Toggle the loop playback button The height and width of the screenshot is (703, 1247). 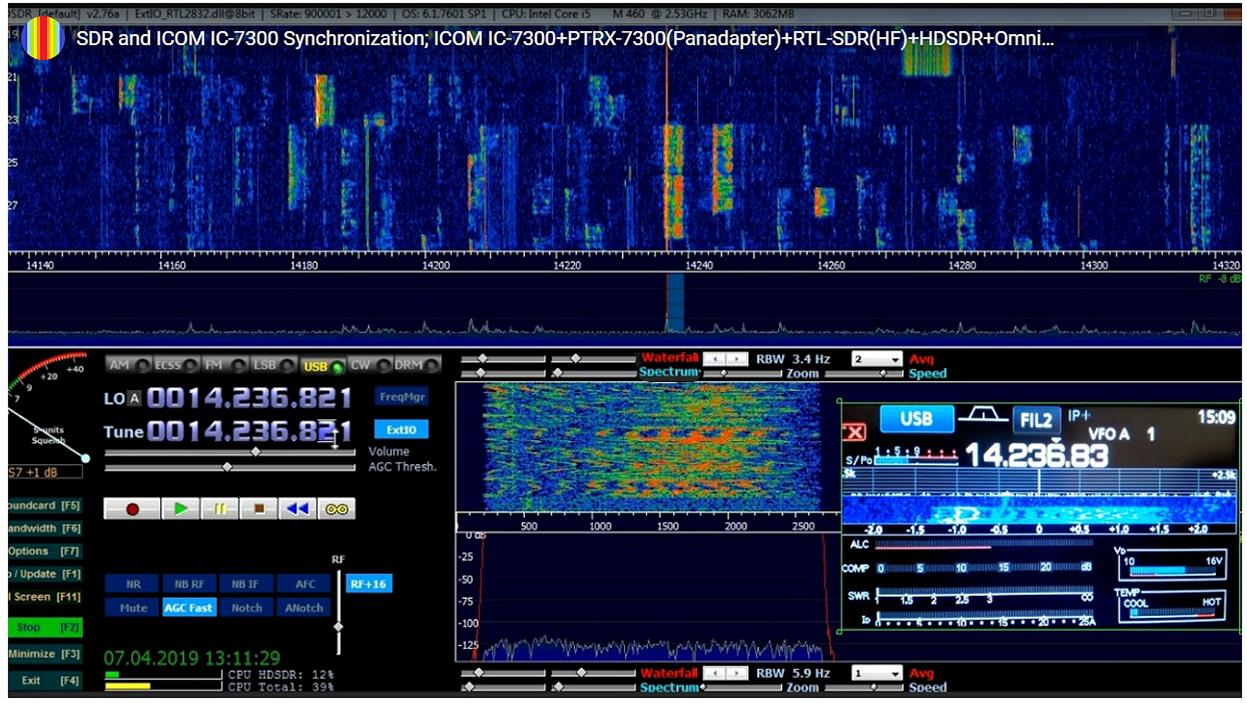337,509
